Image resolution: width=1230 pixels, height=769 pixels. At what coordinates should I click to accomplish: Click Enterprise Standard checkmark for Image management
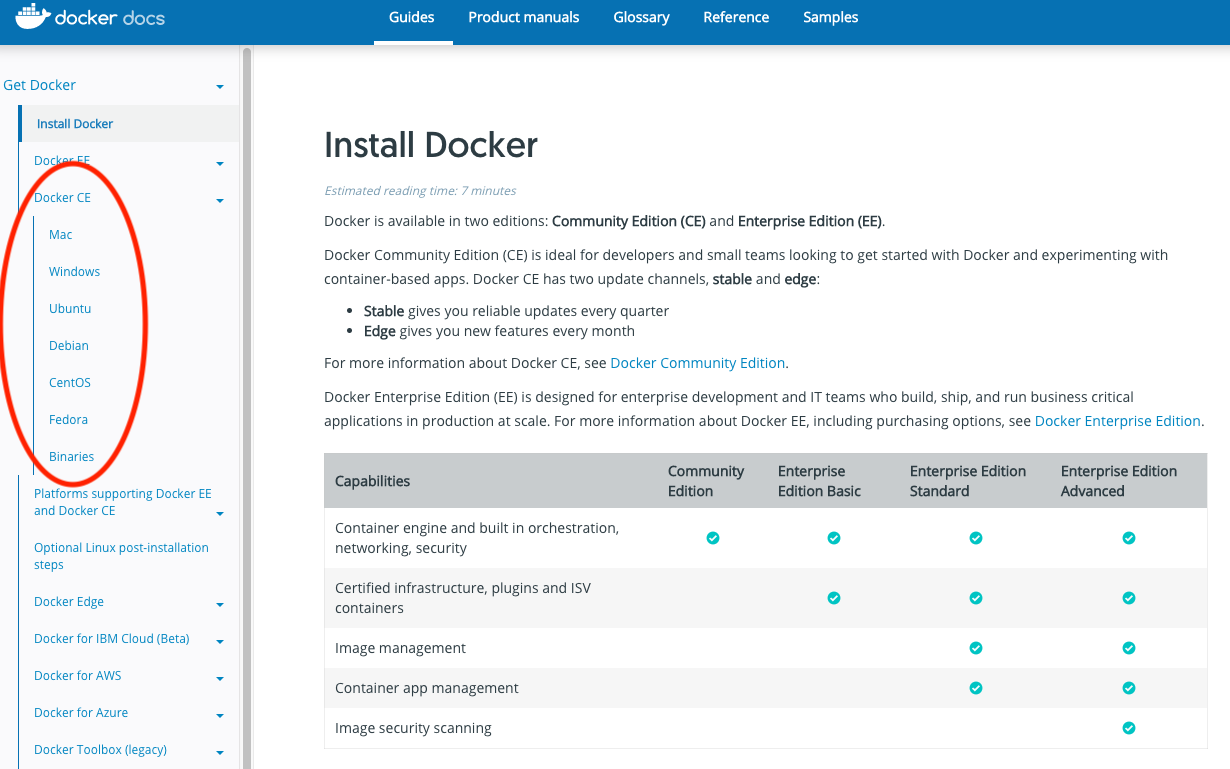pos(976,648)
